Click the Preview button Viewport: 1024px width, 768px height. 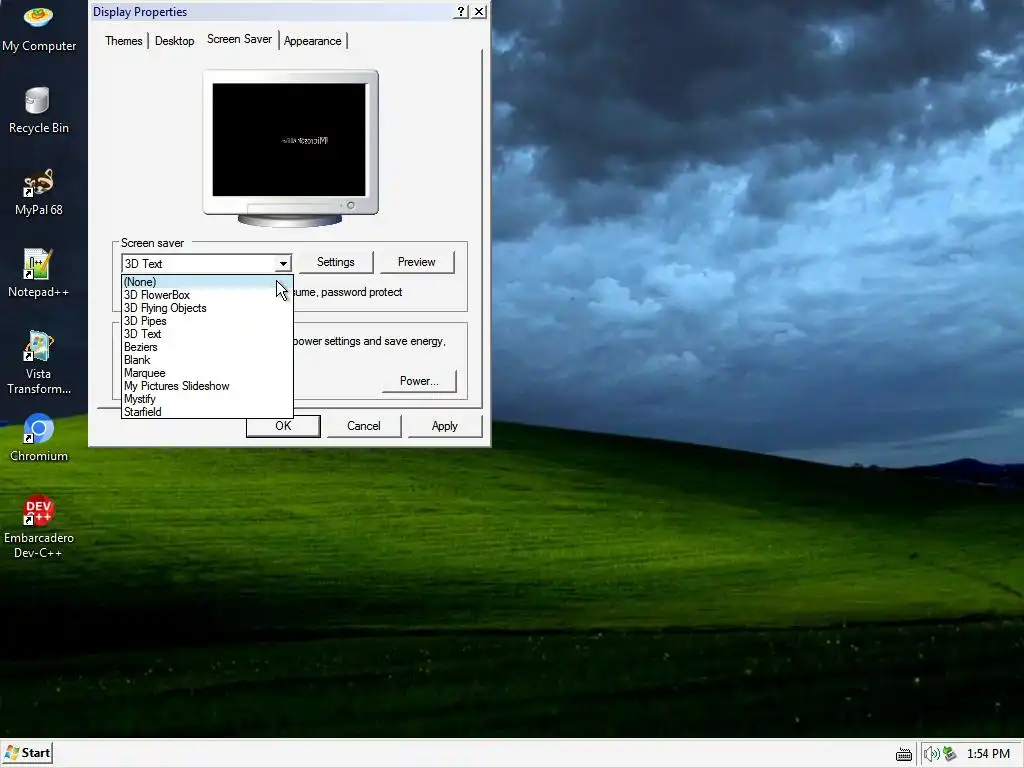[x=417, y=262]
